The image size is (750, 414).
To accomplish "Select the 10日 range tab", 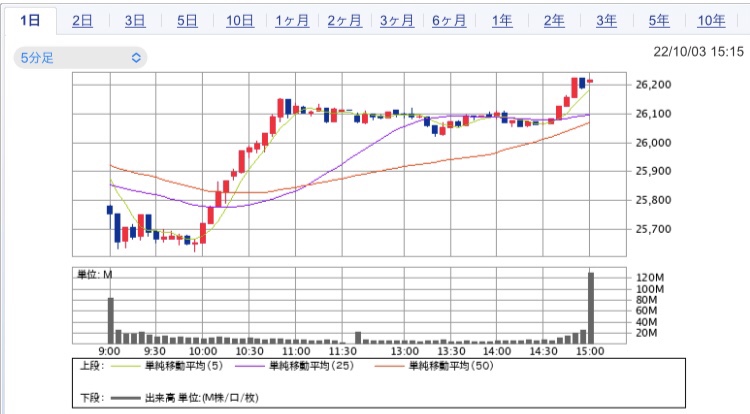I will pyautogui.click(x=239, y=21).
